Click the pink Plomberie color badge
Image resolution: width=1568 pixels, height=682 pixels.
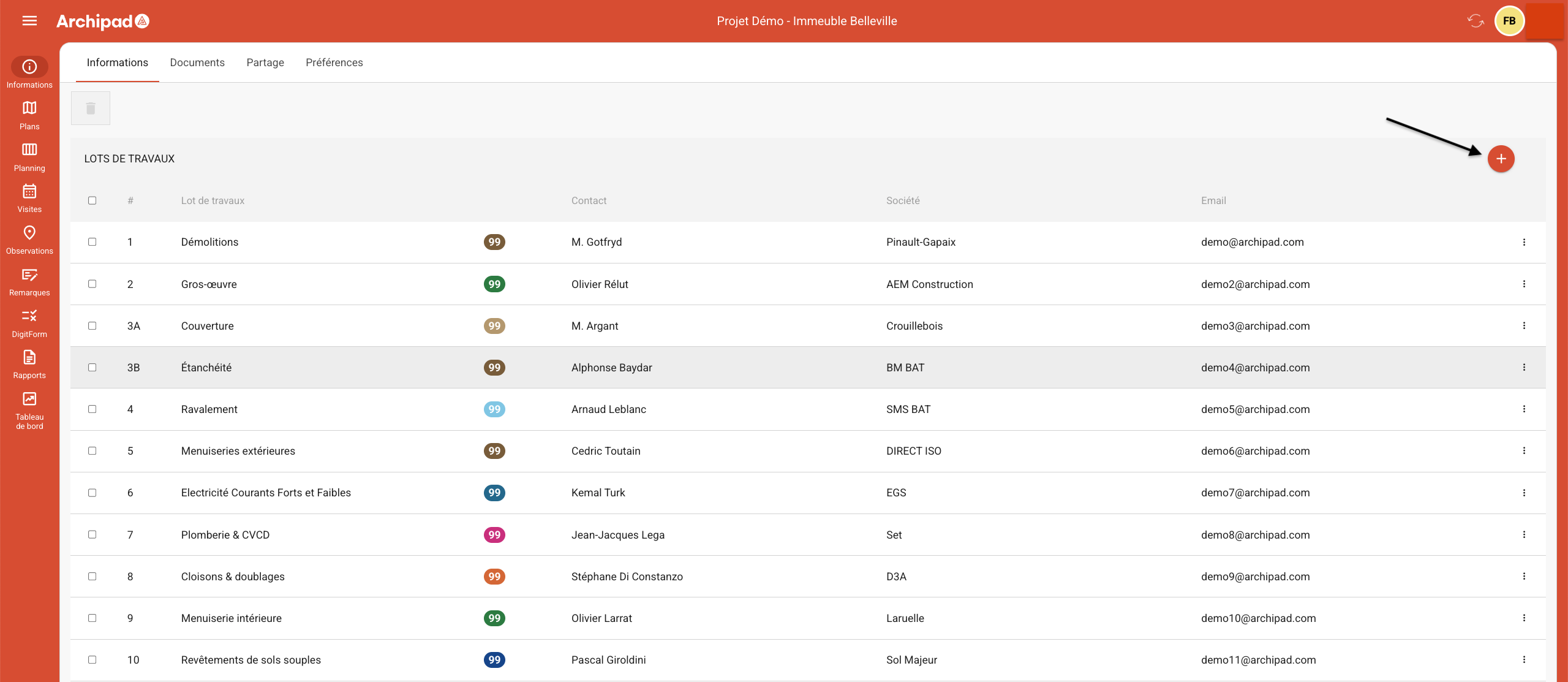click(x=494, y=535)
